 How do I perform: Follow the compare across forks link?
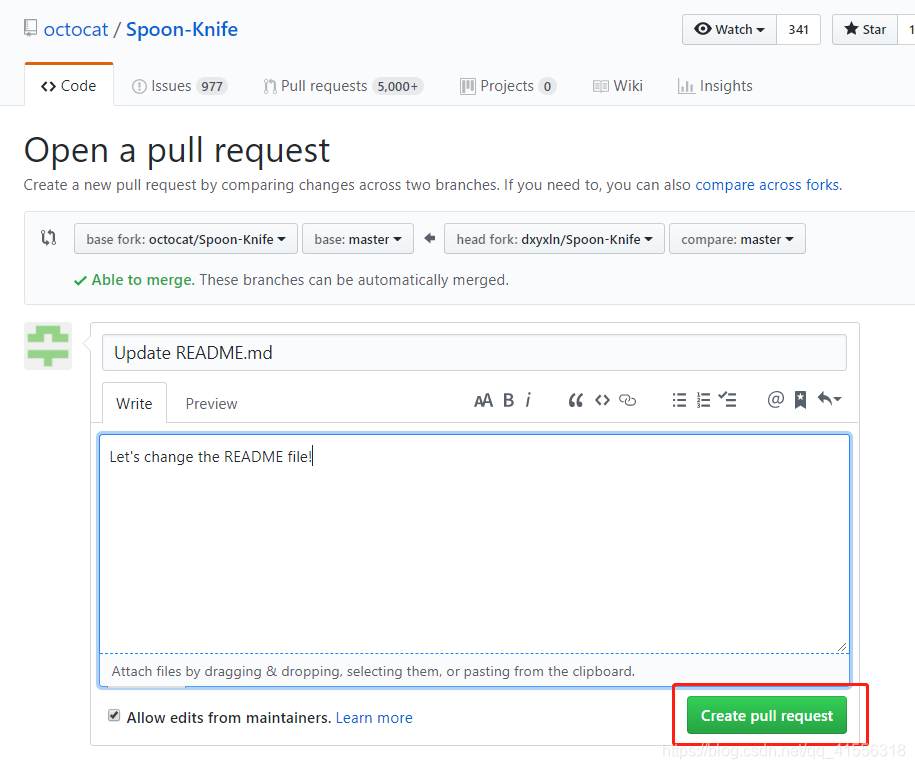[767, 185]
